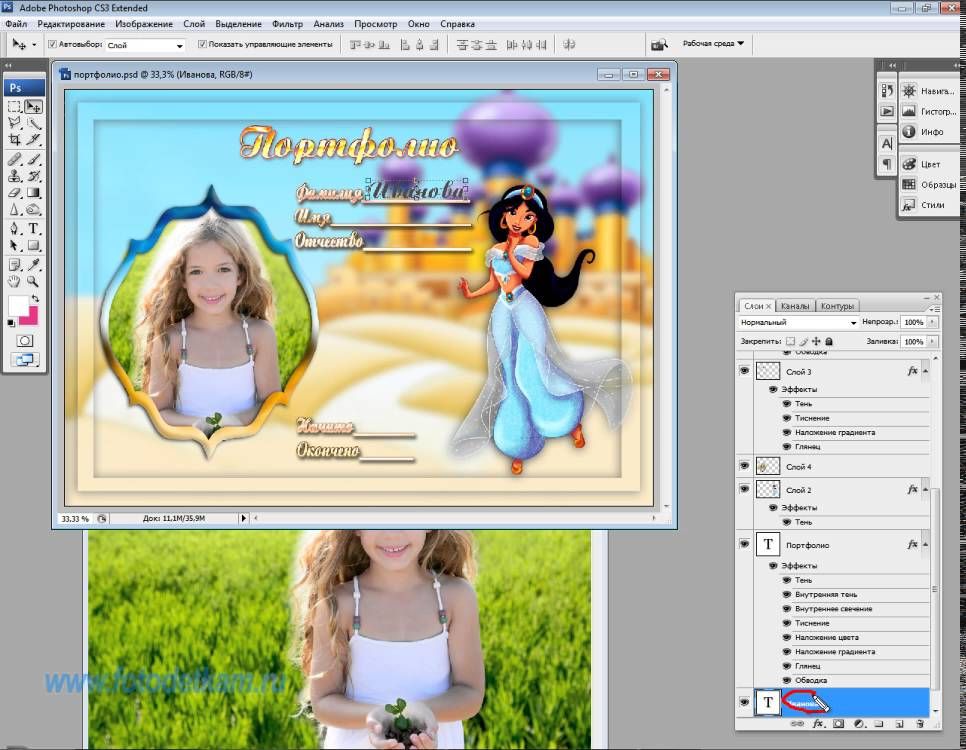Open the Auto-Select Слой dropdown
966x750 pixels.
click(145, 45)
